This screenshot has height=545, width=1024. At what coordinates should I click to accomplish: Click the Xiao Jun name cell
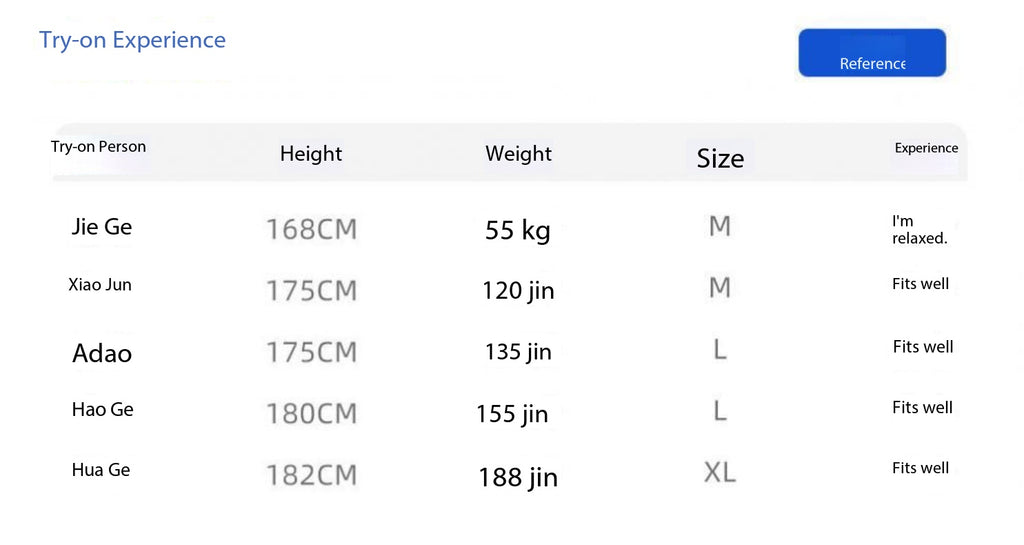point(100,285)
